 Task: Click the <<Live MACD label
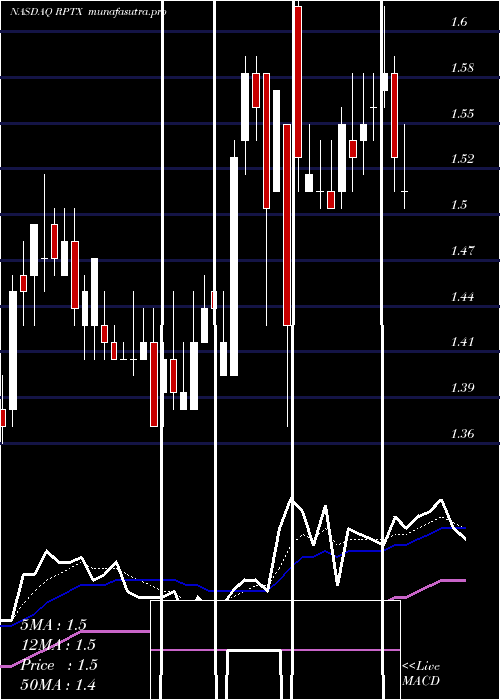421,674
